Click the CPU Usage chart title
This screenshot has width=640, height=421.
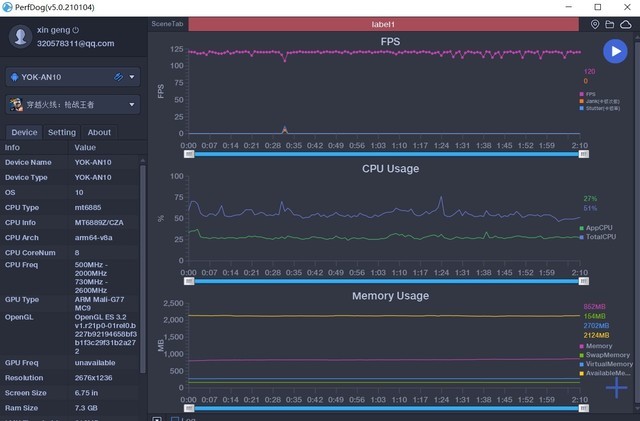point(390,169)
